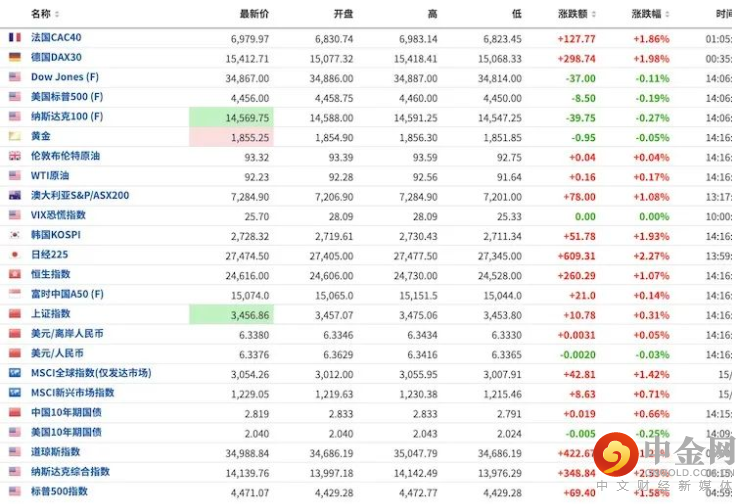The width and height of the screenshot is (750, 504).
Task: Click the flag icon beside 标普500指数
Action: pyautogui.click(x=15, y=491)
